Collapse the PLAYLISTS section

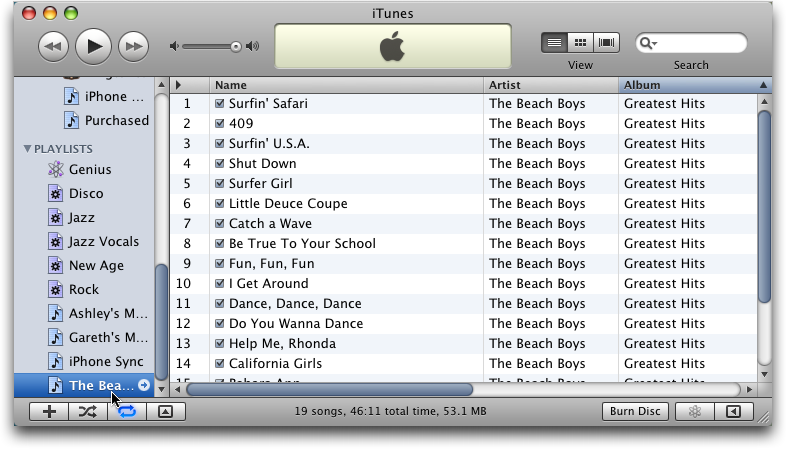(x=28, y=148)
